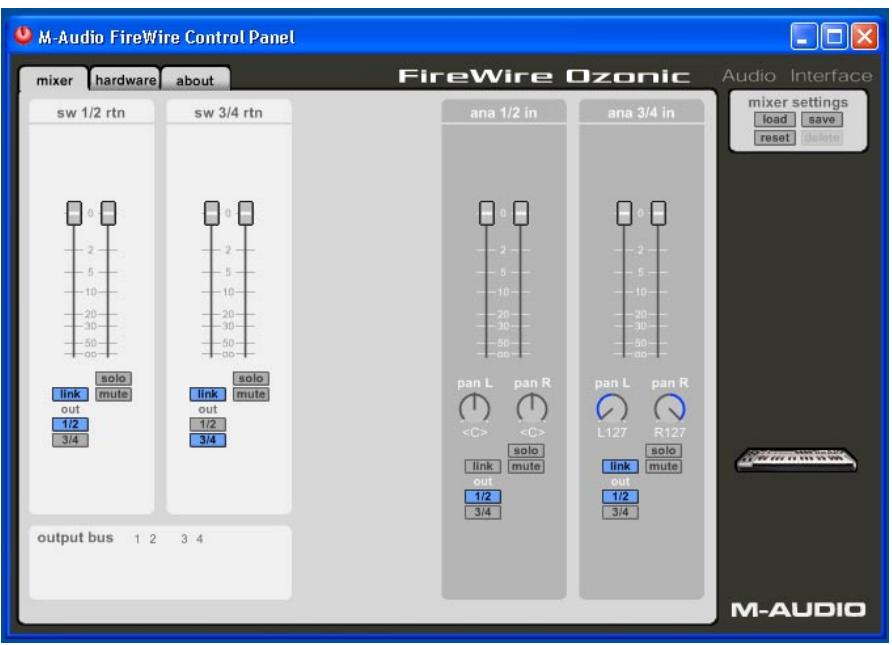Image resolution: width=892 pixels, height=645 pixels.
Task: Click the L127 pan value
Action: click(612, 432)
